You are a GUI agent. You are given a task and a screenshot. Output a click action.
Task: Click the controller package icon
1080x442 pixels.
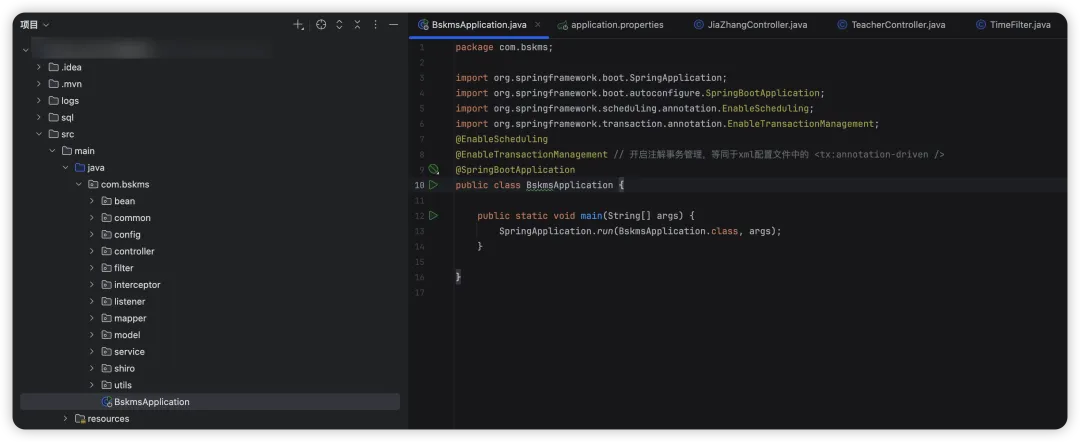click(x=107, y=251)
